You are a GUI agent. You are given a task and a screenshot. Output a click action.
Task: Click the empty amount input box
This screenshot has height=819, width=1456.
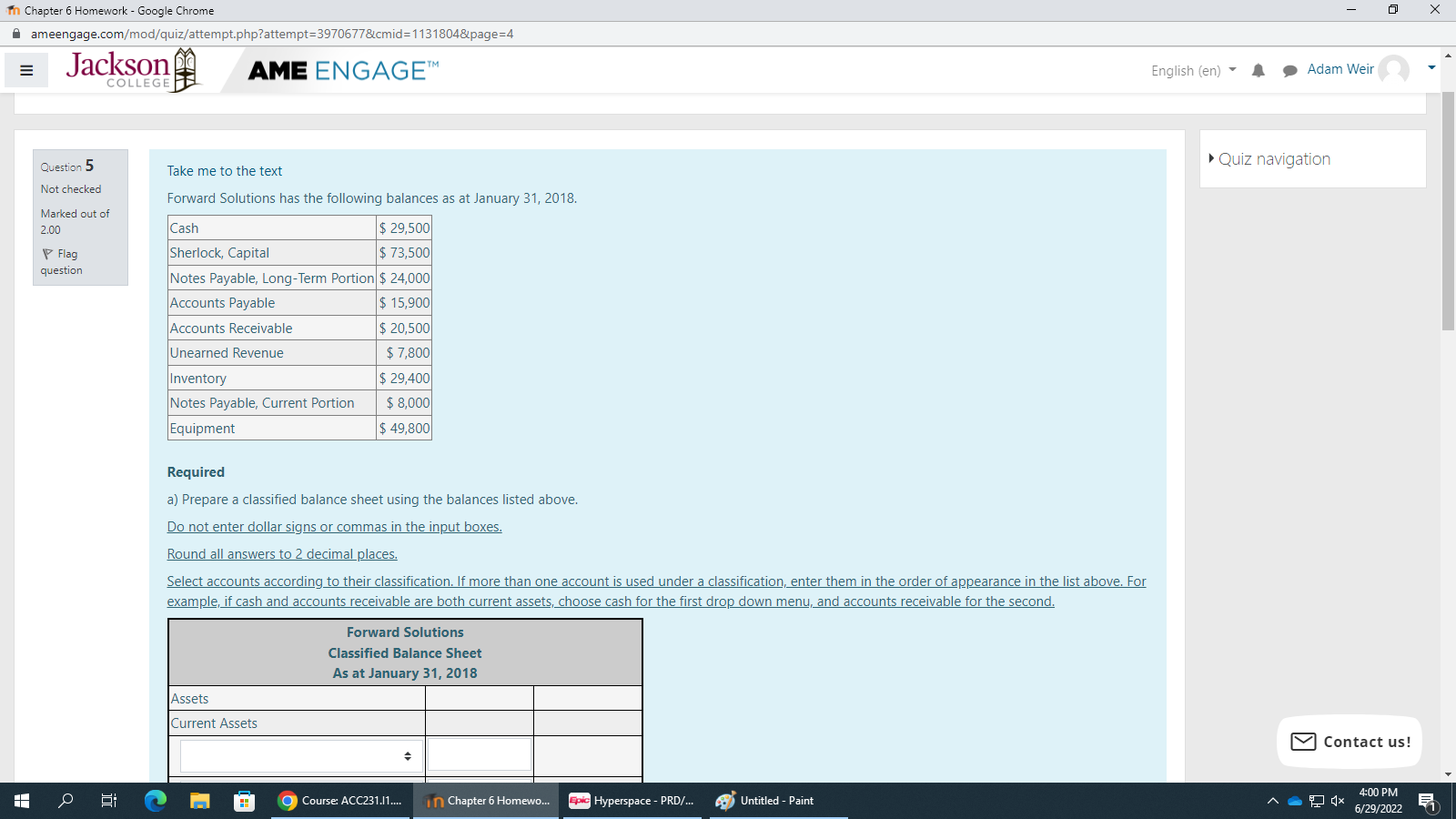pyautogui.click(x=480, y=754)
